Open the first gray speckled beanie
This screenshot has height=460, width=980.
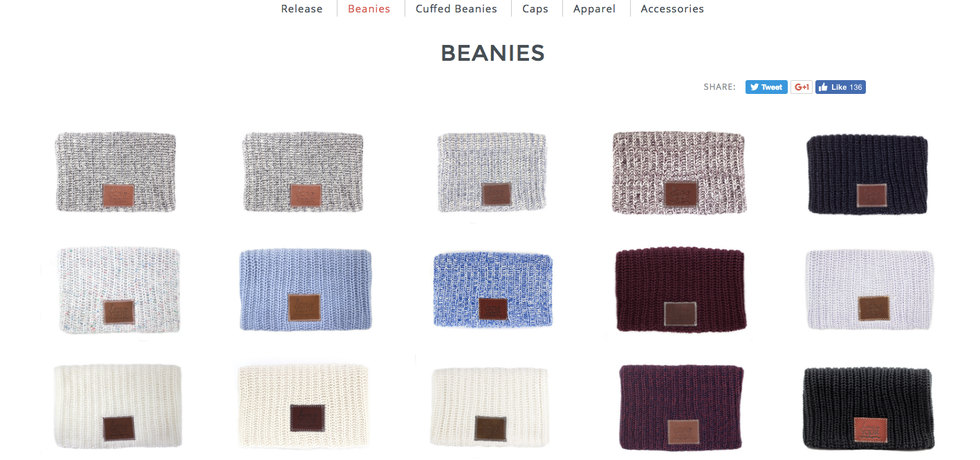point(115,171)
